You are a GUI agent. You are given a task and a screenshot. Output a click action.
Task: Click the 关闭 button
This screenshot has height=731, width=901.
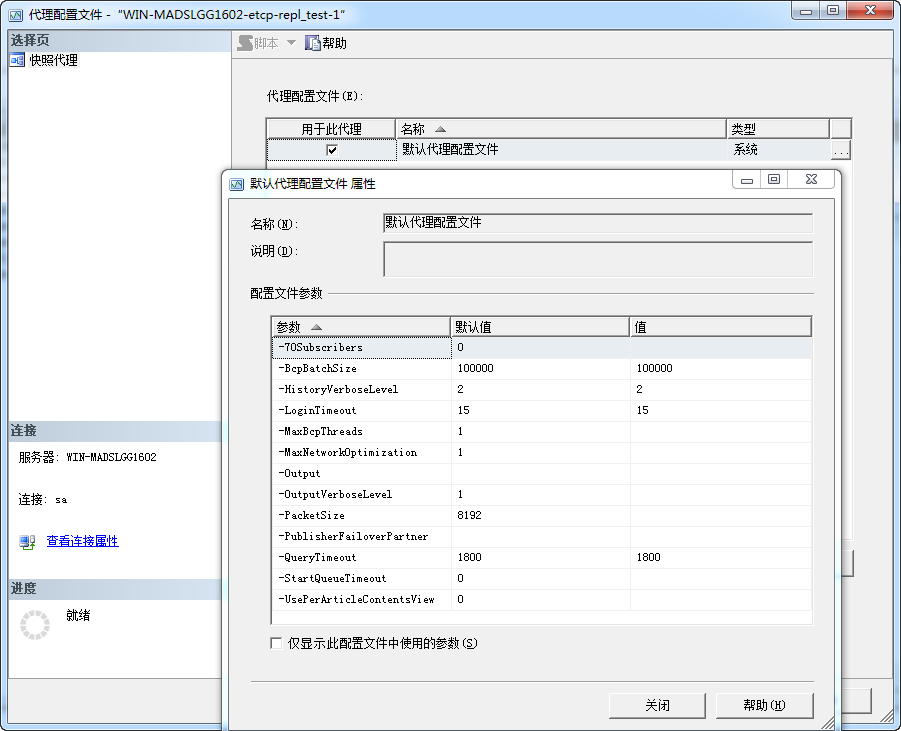[x=657, y=705]
